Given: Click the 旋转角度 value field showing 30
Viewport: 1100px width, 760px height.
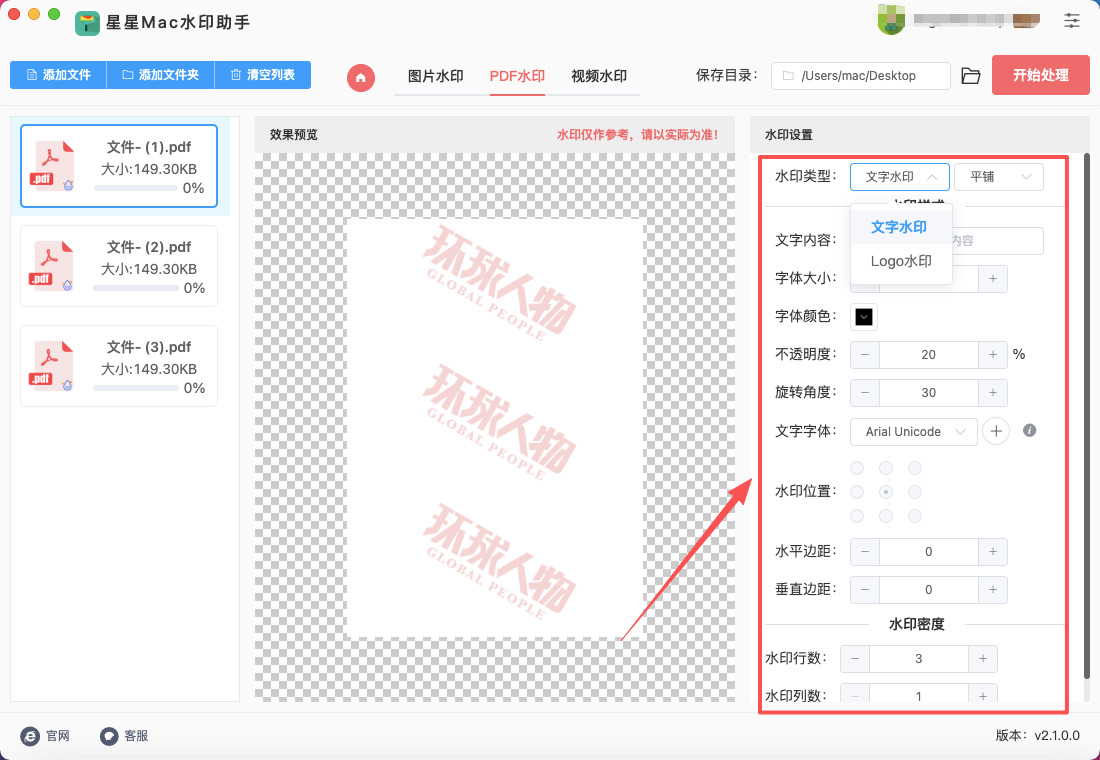Looking at the screenshot, I should coord(929,392).
